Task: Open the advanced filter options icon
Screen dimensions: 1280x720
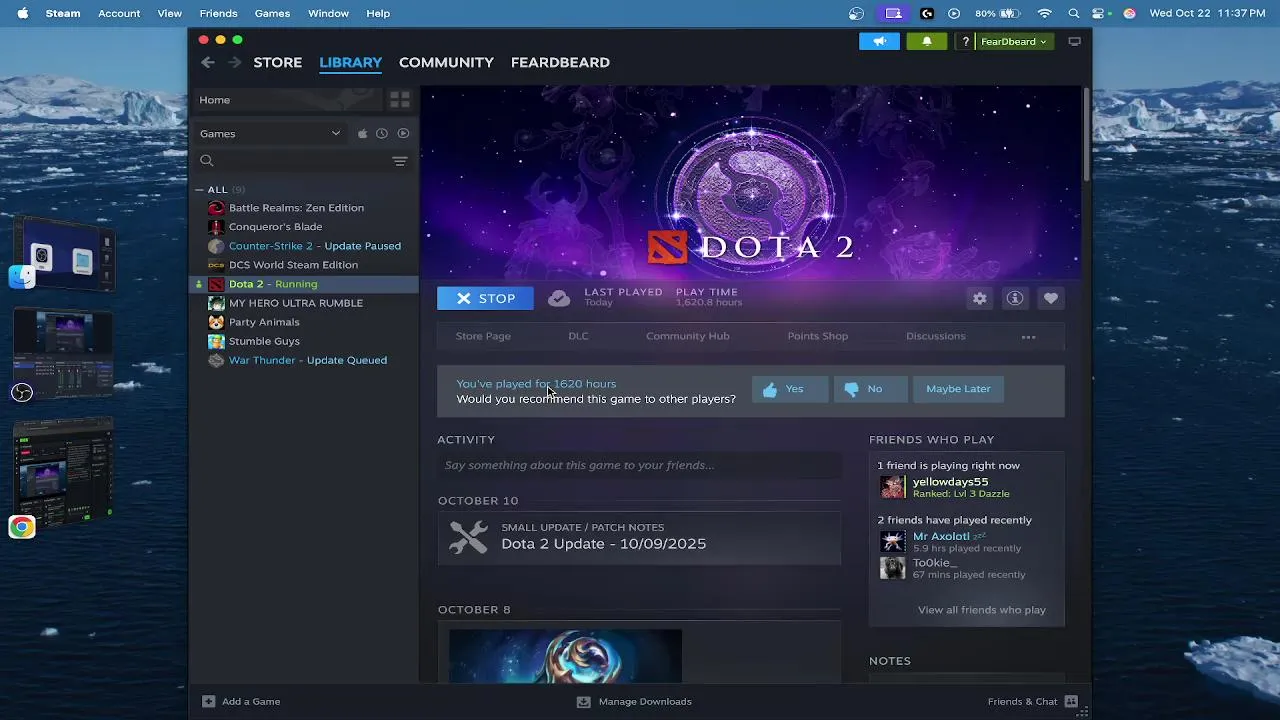Action: [x=399, y=161]
